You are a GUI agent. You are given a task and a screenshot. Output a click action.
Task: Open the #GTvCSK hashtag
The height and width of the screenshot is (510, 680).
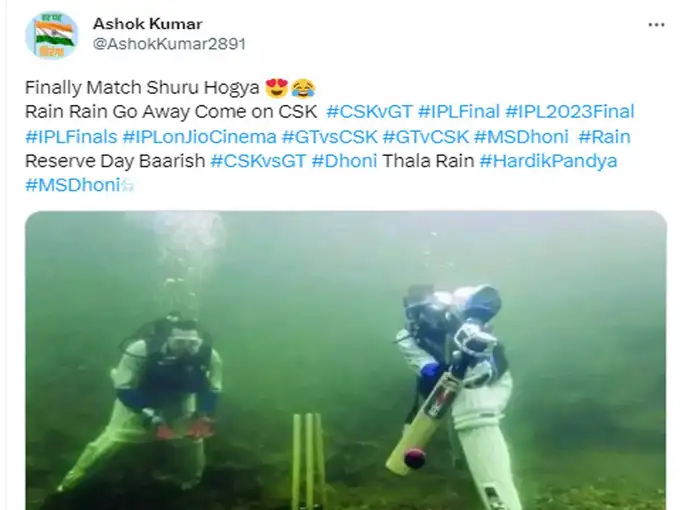[x=426, y=137]
